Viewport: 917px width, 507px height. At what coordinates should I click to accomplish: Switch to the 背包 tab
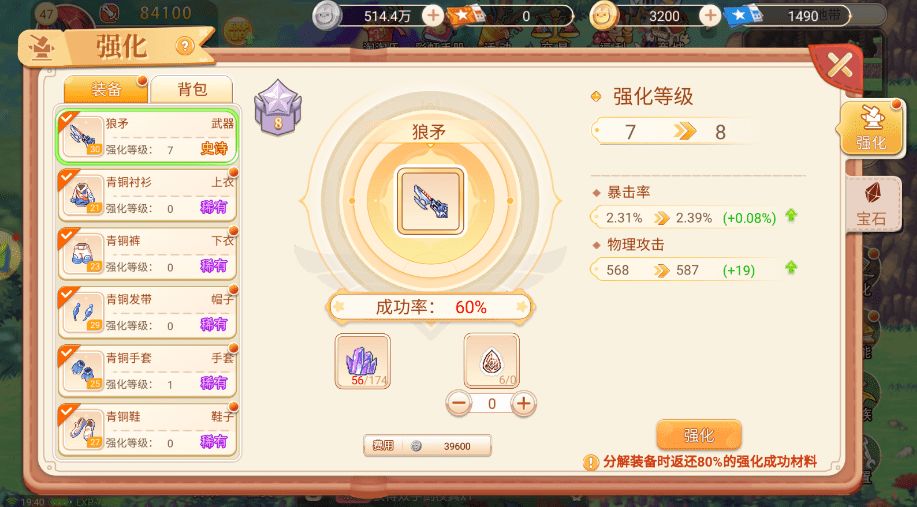(x=192, y=89)
